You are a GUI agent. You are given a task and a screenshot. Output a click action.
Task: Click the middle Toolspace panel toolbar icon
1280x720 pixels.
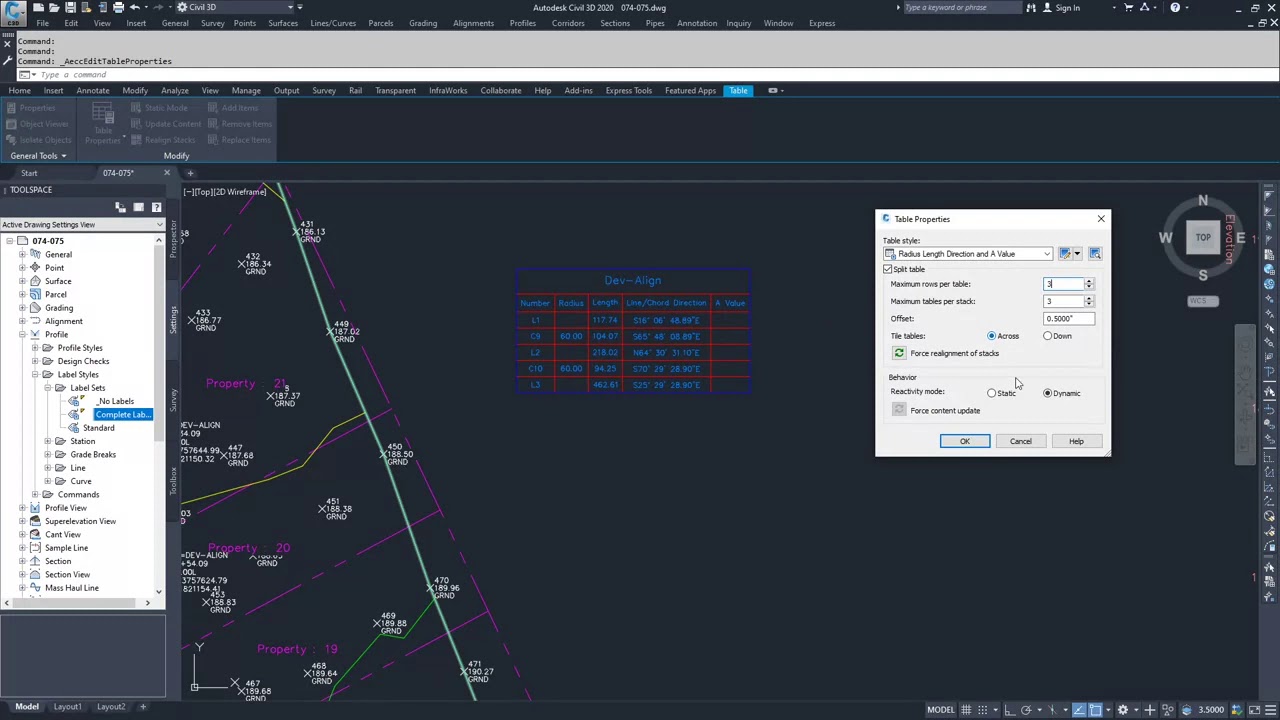point(138,207)
